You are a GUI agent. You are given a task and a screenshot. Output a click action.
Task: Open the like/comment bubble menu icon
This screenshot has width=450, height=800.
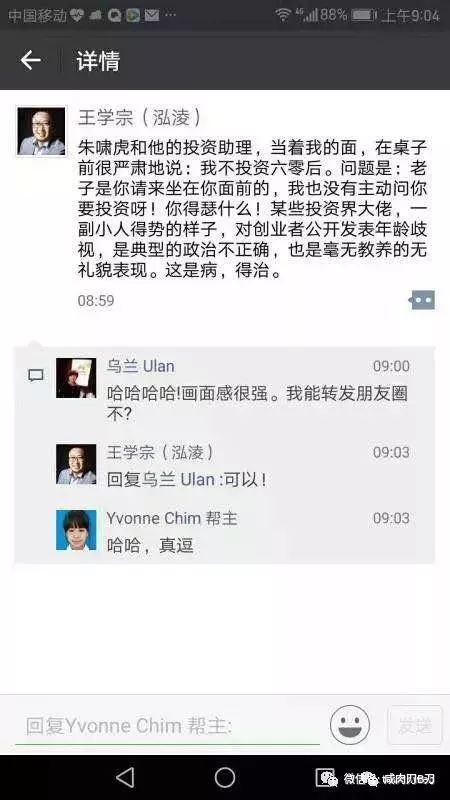[422, 300]
